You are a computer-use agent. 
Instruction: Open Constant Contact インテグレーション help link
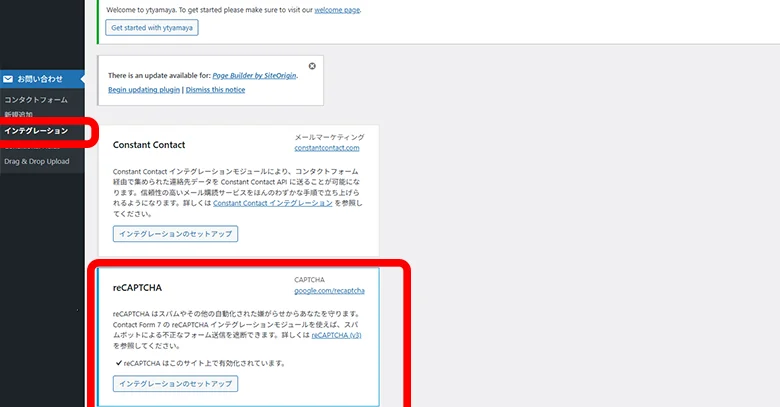273,203
